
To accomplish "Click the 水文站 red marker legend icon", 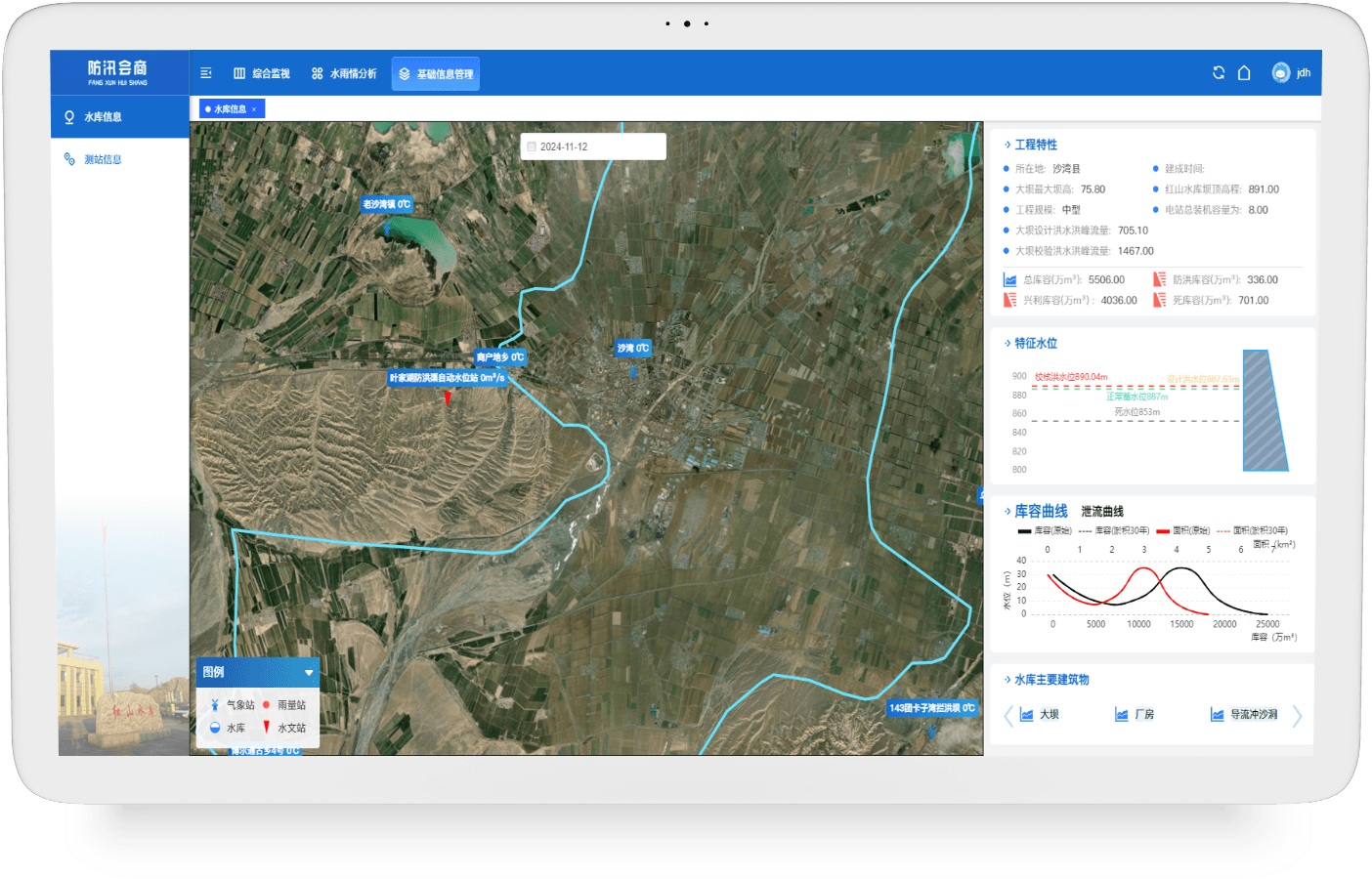I will [266, 727].
